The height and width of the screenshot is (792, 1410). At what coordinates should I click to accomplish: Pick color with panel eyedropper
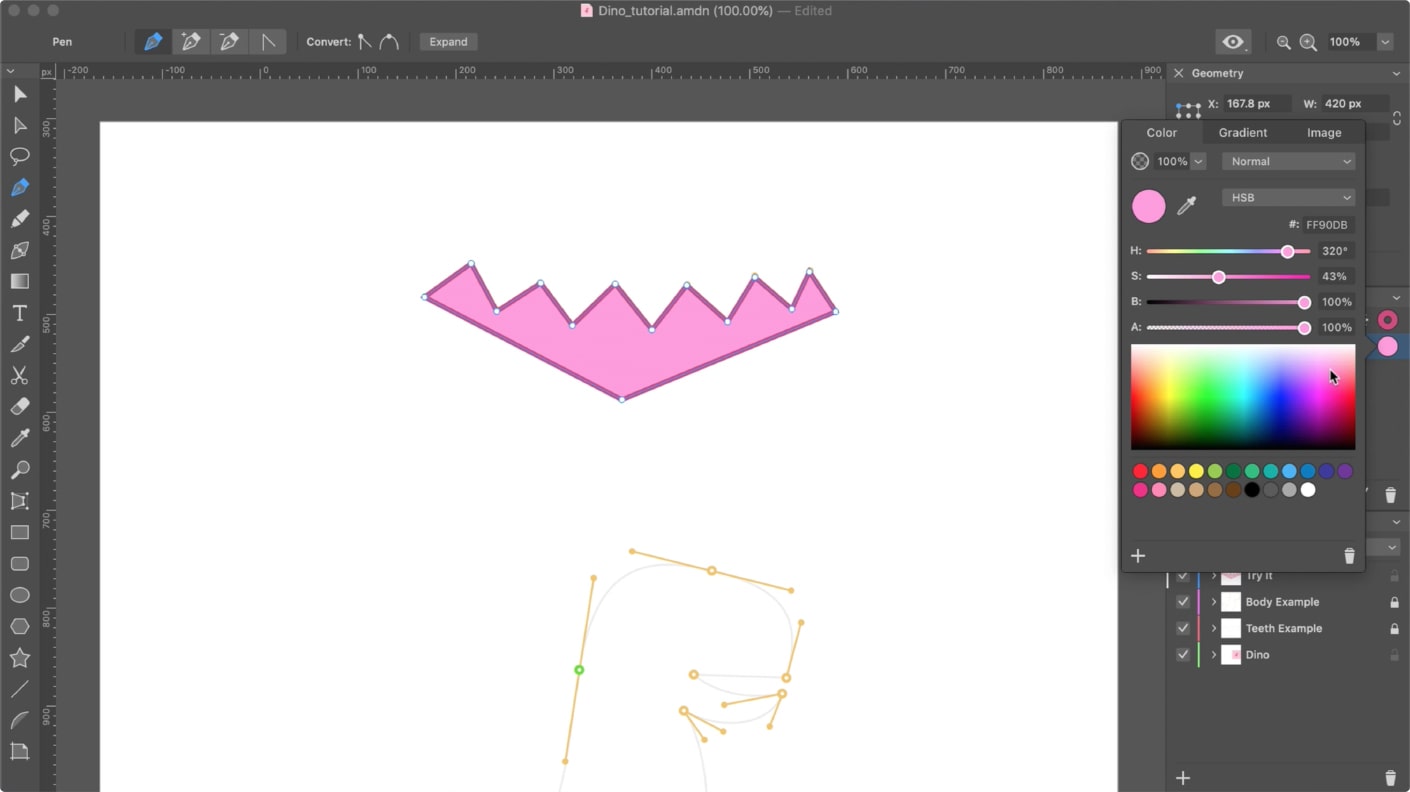click(1187, 206)
